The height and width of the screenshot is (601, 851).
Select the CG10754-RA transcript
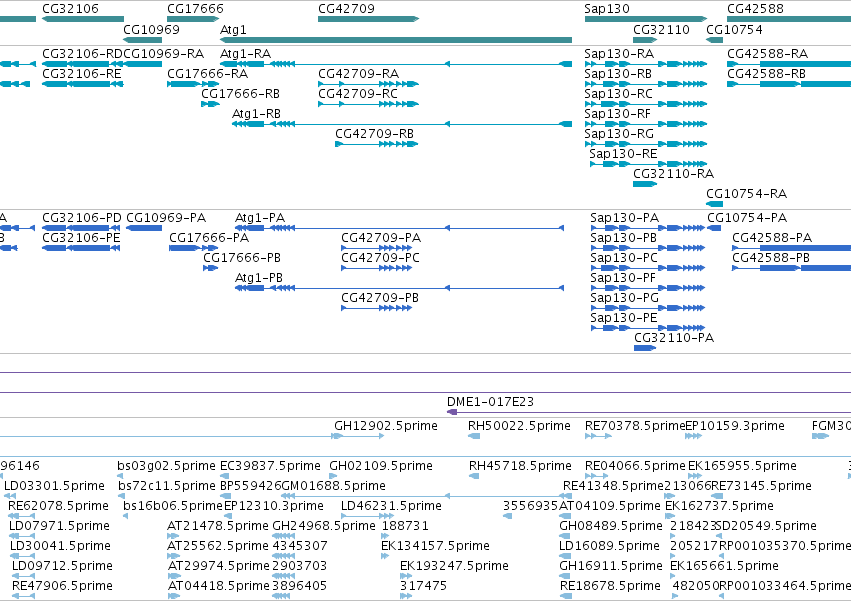tap(714, 204)
